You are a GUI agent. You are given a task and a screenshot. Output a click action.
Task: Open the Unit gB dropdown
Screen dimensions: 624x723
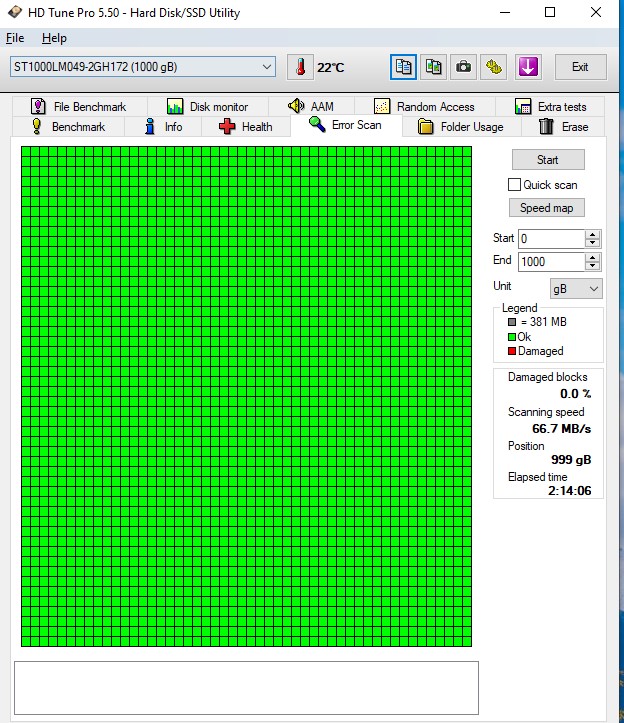coord(576,289)
